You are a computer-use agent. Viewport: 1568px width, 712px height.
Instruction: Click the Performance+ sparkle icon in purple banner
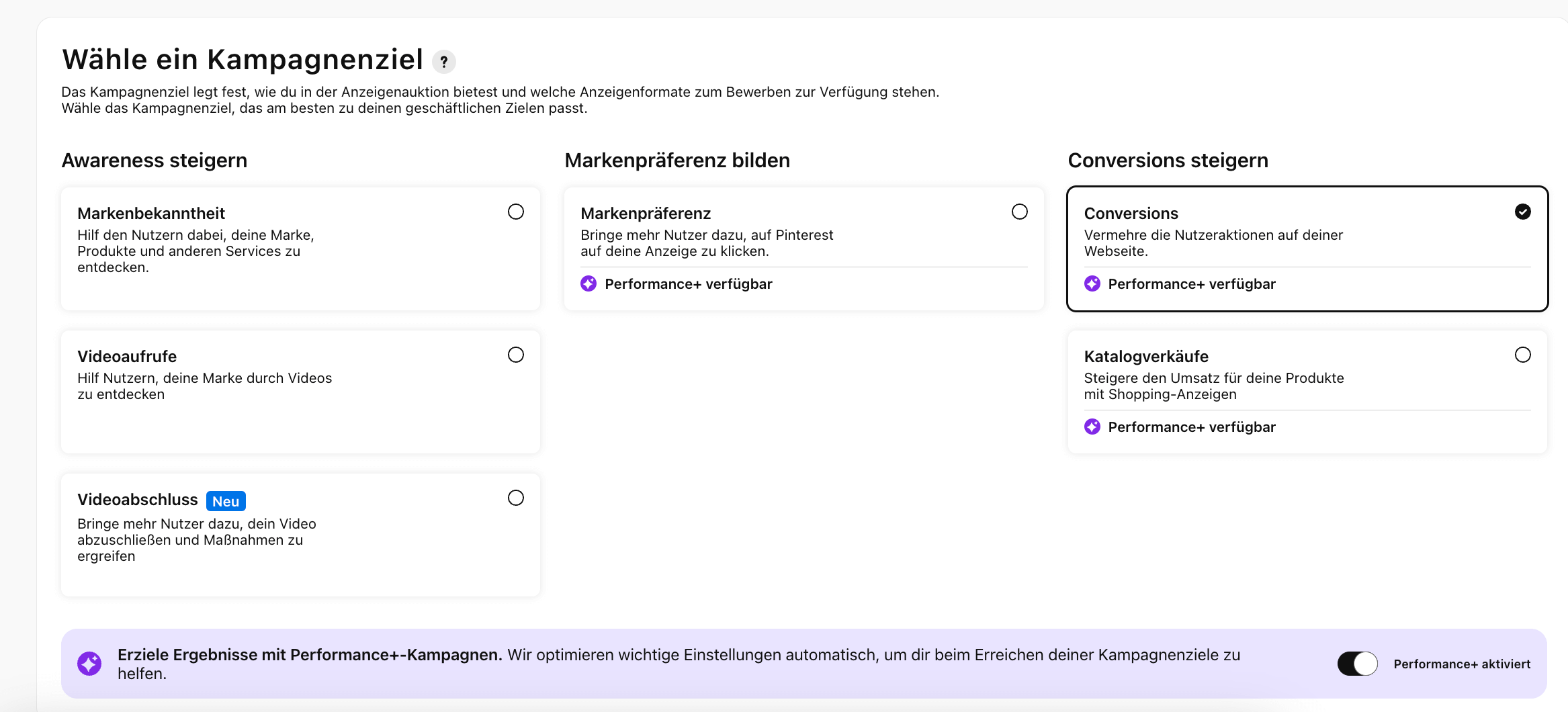pos(89,664)
